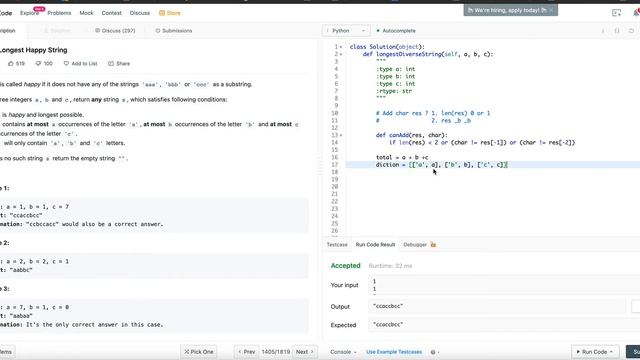Click code line 17 with diction assignment
Screen dimensions: 640x360
tap(441, 165)
